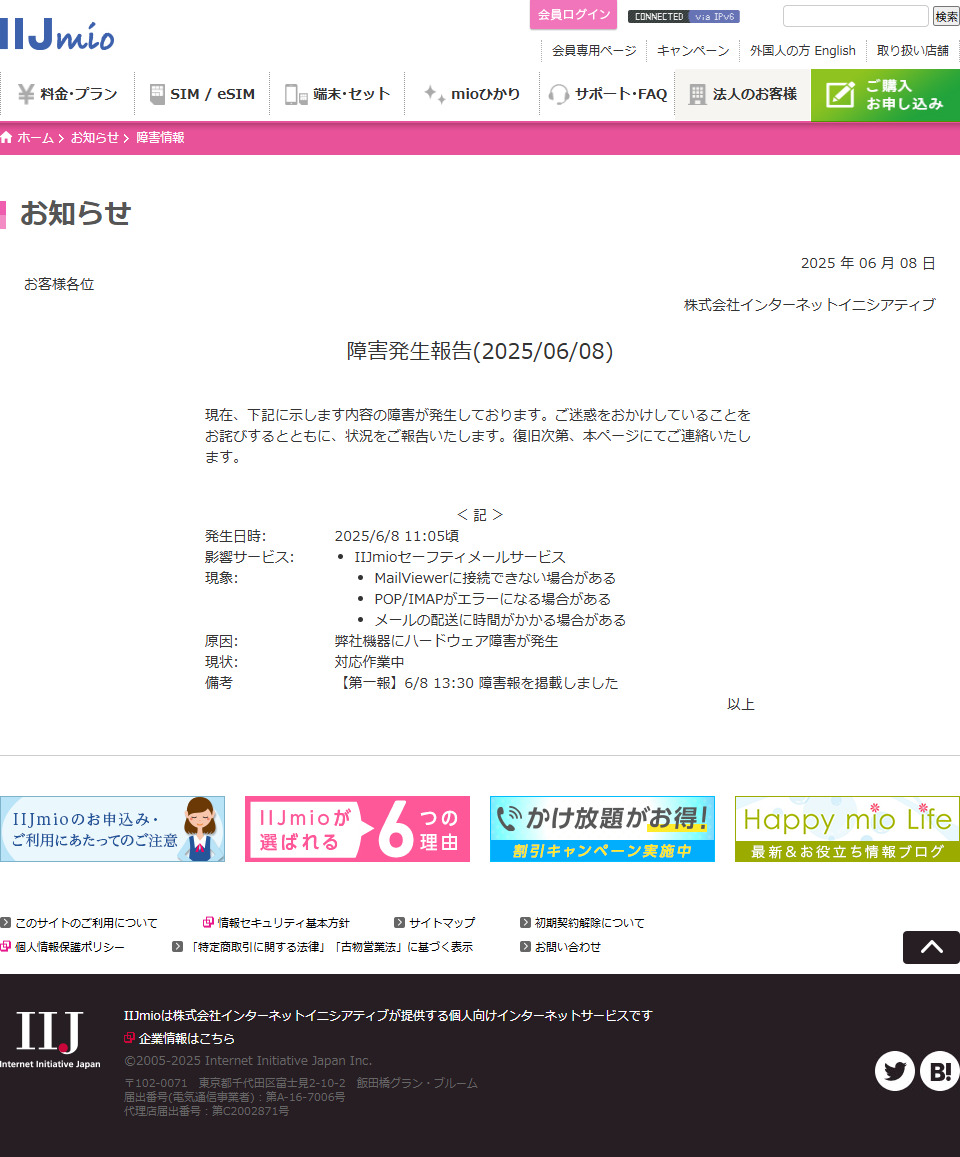Image resolution: width=960 pixels, height=1157 pixels.
Task: Click the home icon in breadcrumb
Action: tap(7, 138)
